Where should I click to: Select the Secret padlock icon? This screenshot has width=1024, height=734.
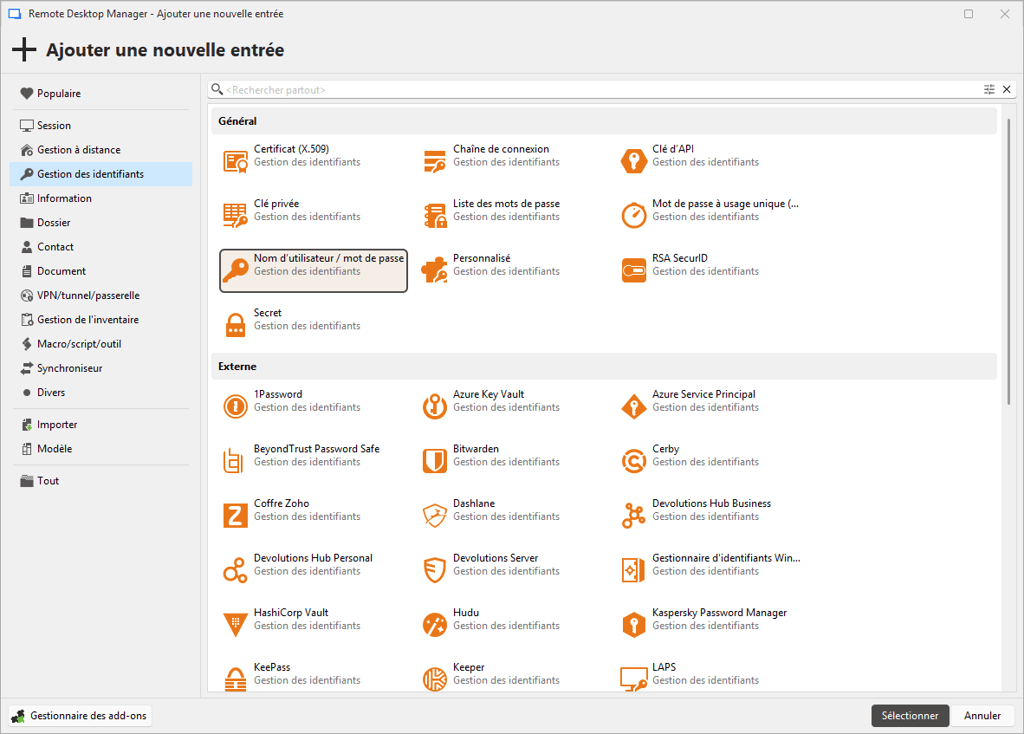235,326
